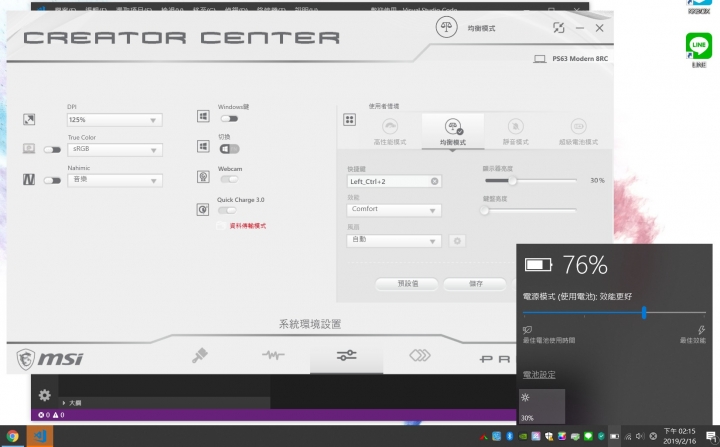
Task: Toggle the True Color switch
Action: [x=52, y=149]
